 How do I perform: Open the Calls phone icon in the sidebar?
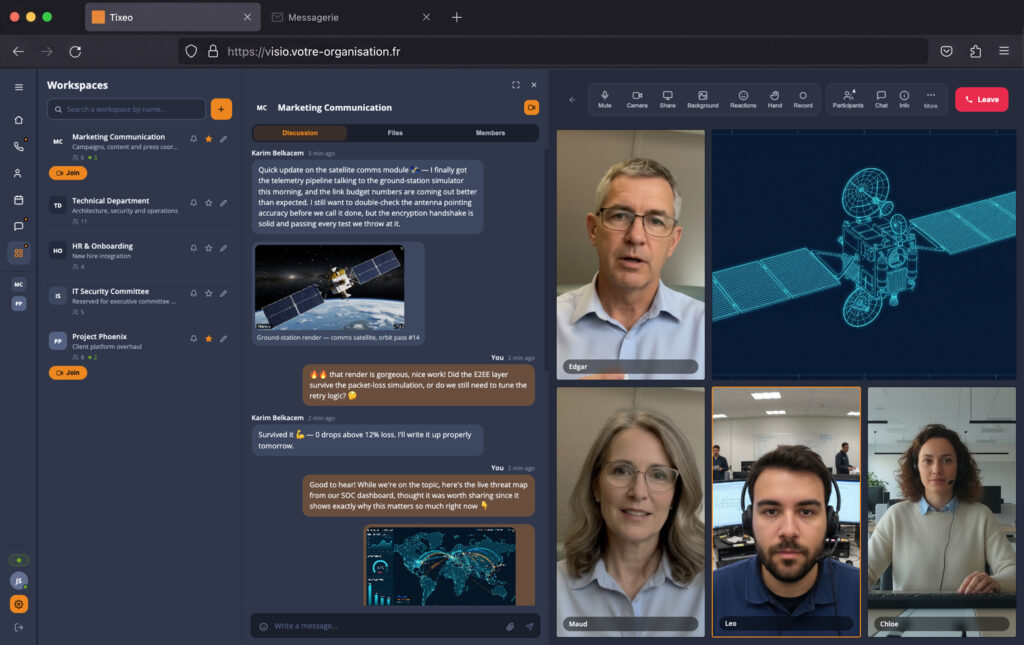coord(19,146)
